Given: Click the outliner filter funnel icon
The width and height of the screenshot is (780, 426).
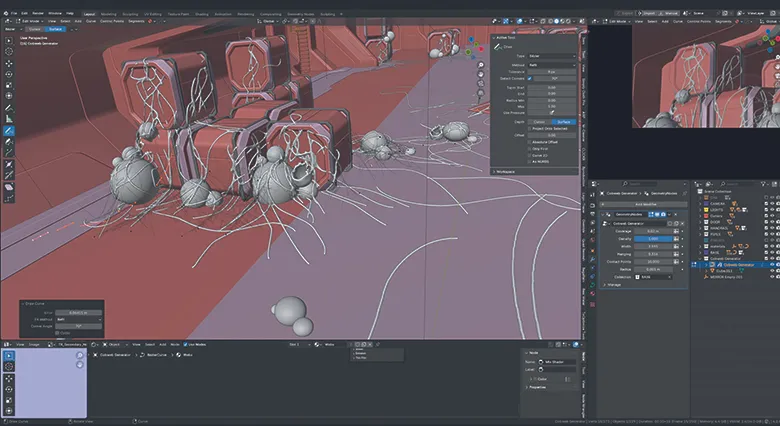Looking at the screenshot, I should coord(764,184).
